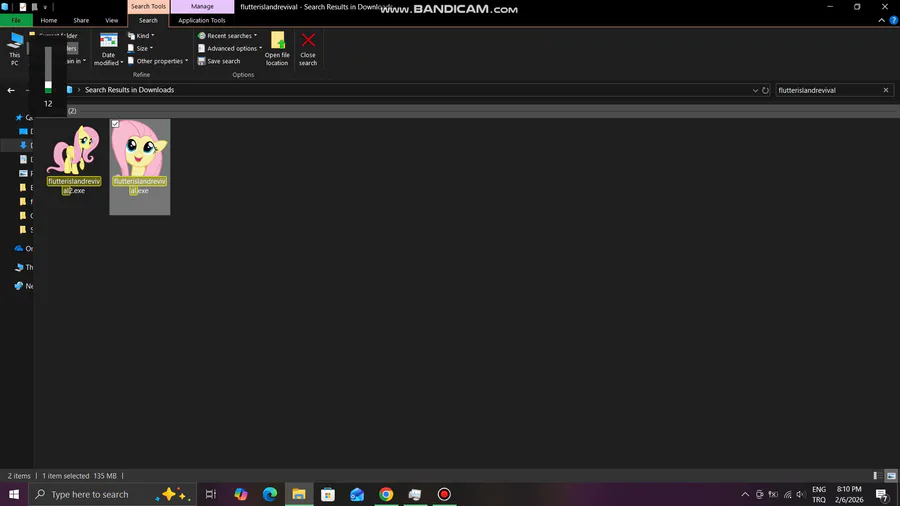Open the Date modified filter
Image resolution: width=900 pixels, height=506 pixels.
(x=108, y=49)
